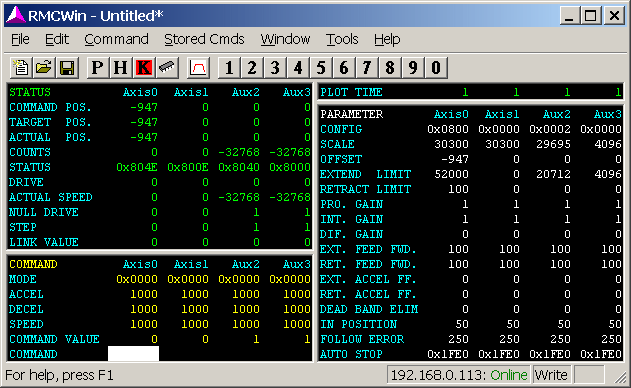Select Axis0 RETRACT LIMIT value 100
Image resolution: width=631 pixels, height=388 pixels.
tap(458, 189)
